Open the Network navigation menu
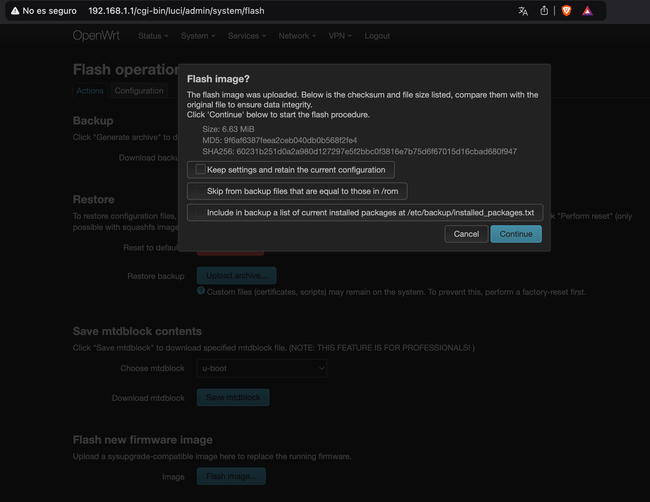This screenshot has width=650, height=502. (x=297, y=36)
